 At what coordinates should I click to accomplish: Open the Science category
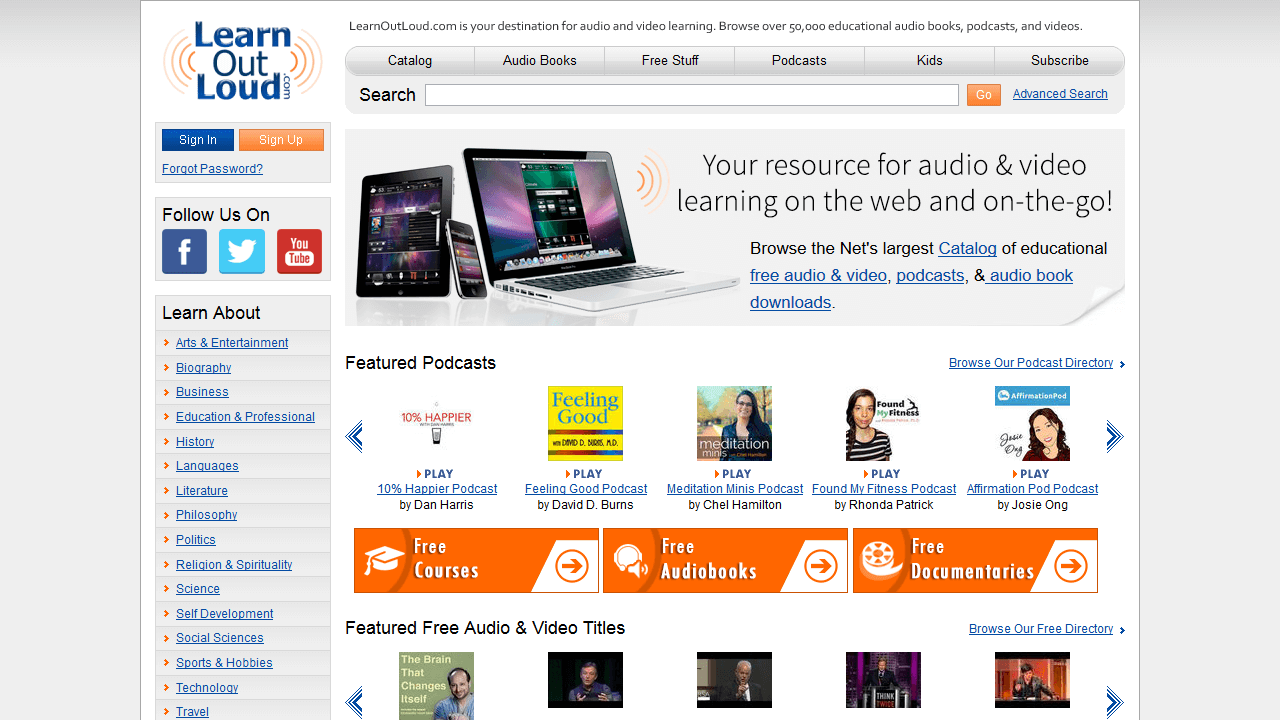[198, 589]
